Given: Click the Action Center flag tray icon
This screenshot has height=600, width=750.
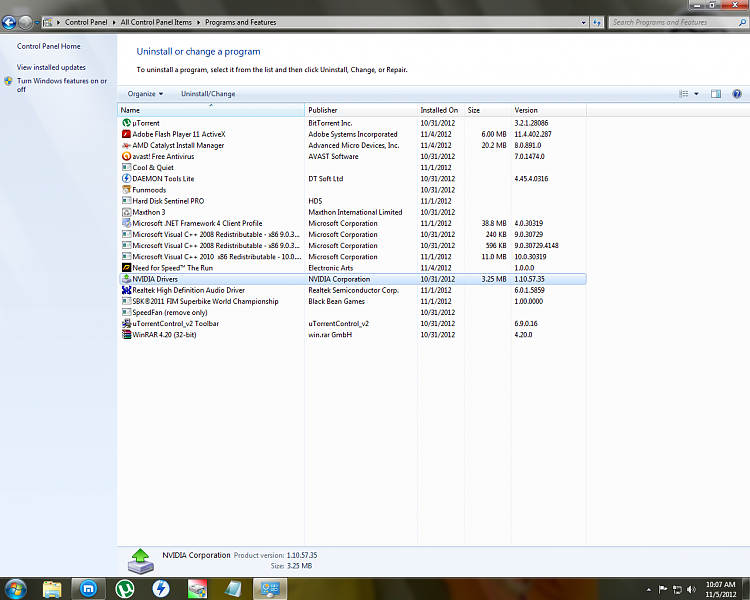Looking at the screenshot, I should pyautogui.click(x=662, y=589).
